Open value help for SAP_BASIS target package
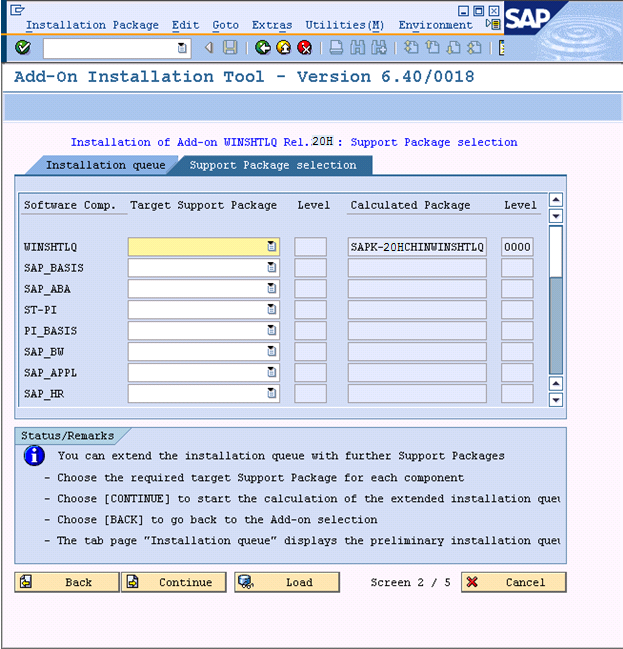Screen dimensions: 623x649 272,267
